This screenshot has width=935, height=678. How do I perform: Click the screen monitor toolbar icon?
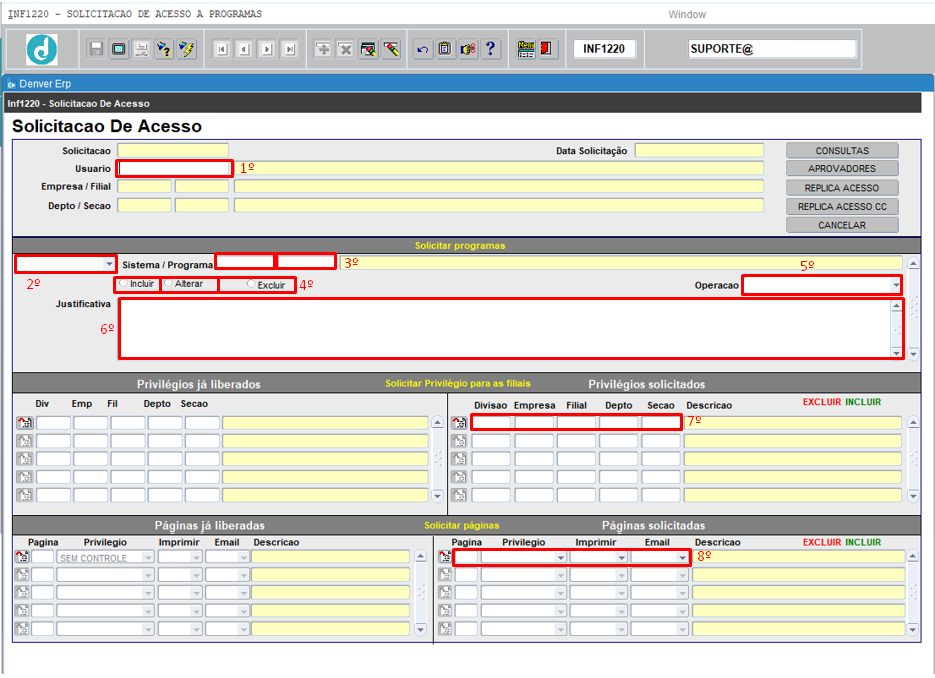(x=119, y=49)
